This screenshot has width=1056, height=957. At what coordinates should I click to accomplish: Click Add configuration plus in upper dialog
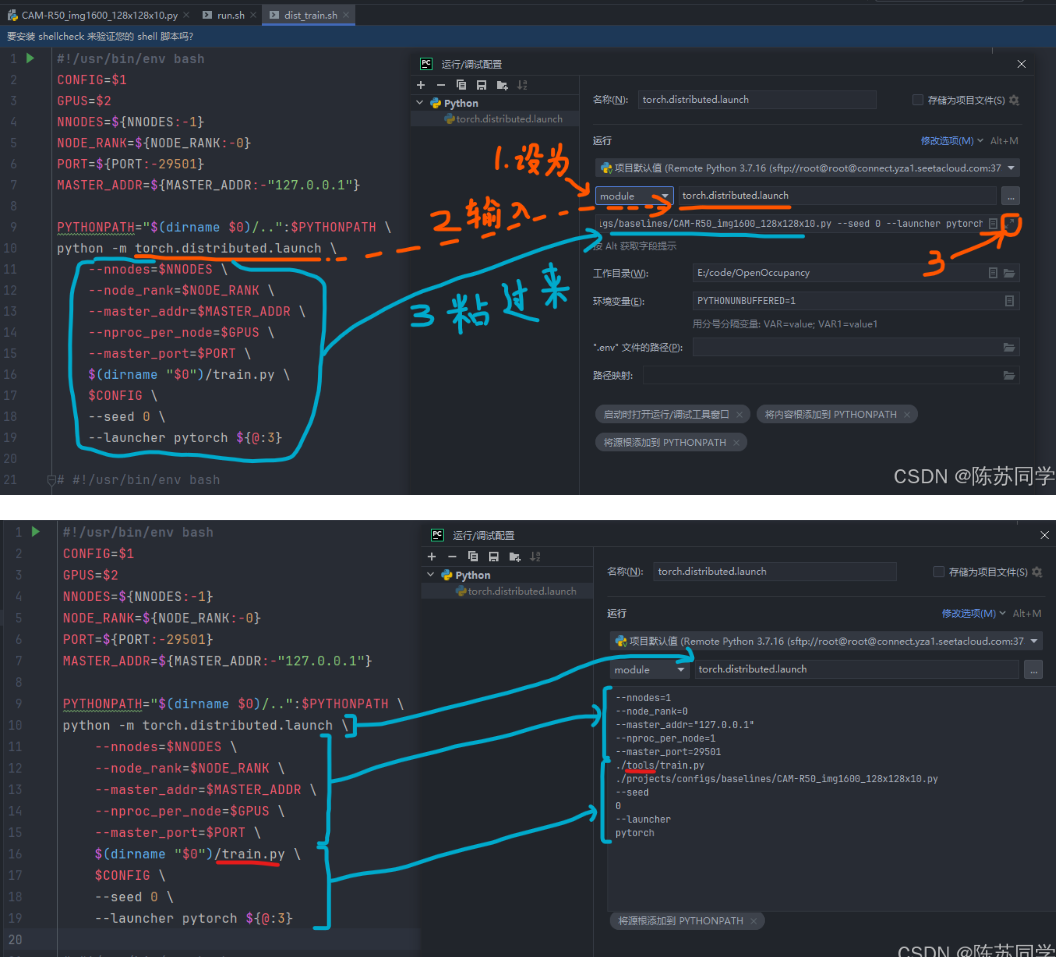click(x=421, y=85)
